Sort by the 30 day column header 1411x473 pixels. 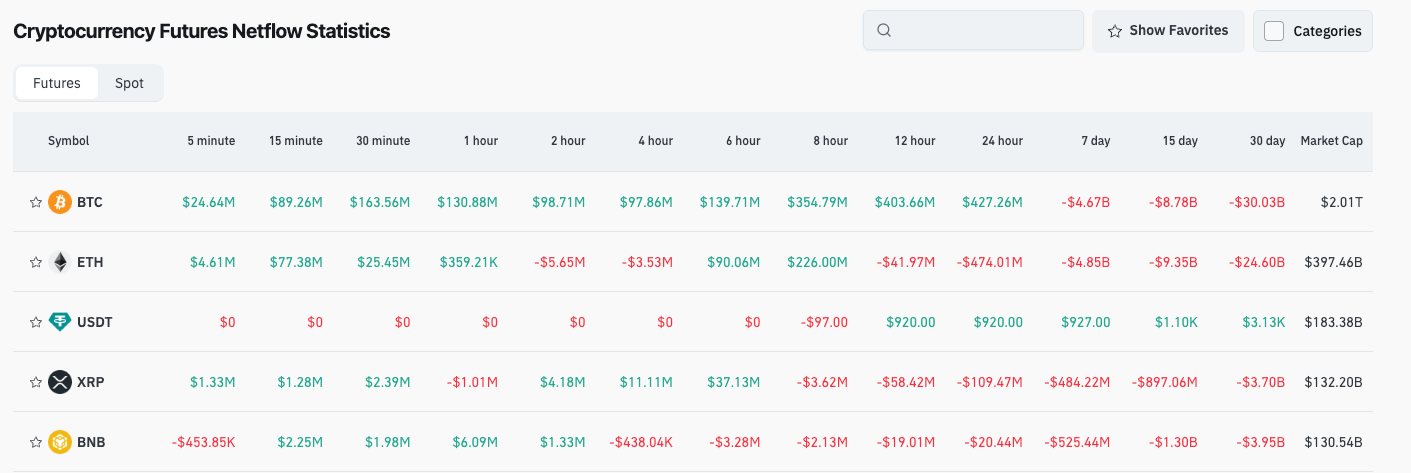point(1268,141)
